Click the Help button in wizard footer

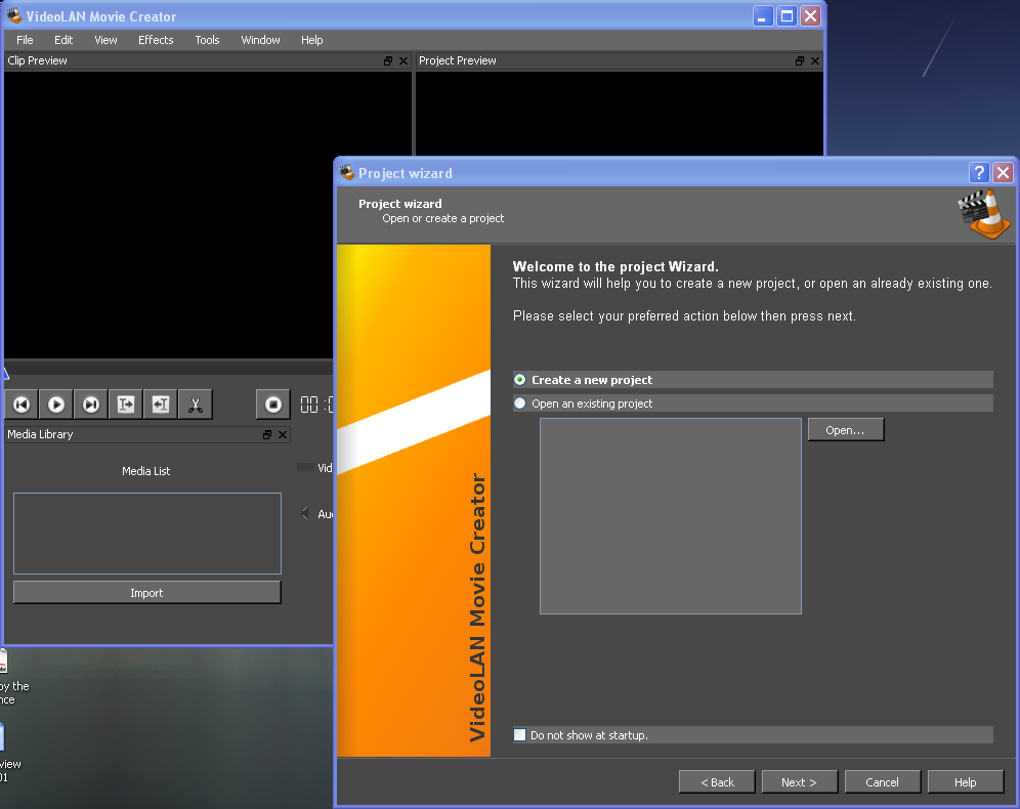point(965,782)
